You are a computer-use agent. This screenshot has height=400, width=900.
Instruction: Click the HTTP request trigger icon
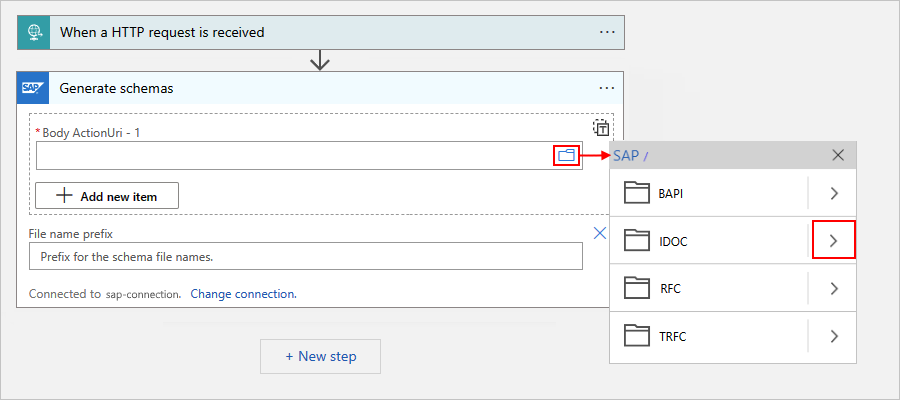point(34,32)
